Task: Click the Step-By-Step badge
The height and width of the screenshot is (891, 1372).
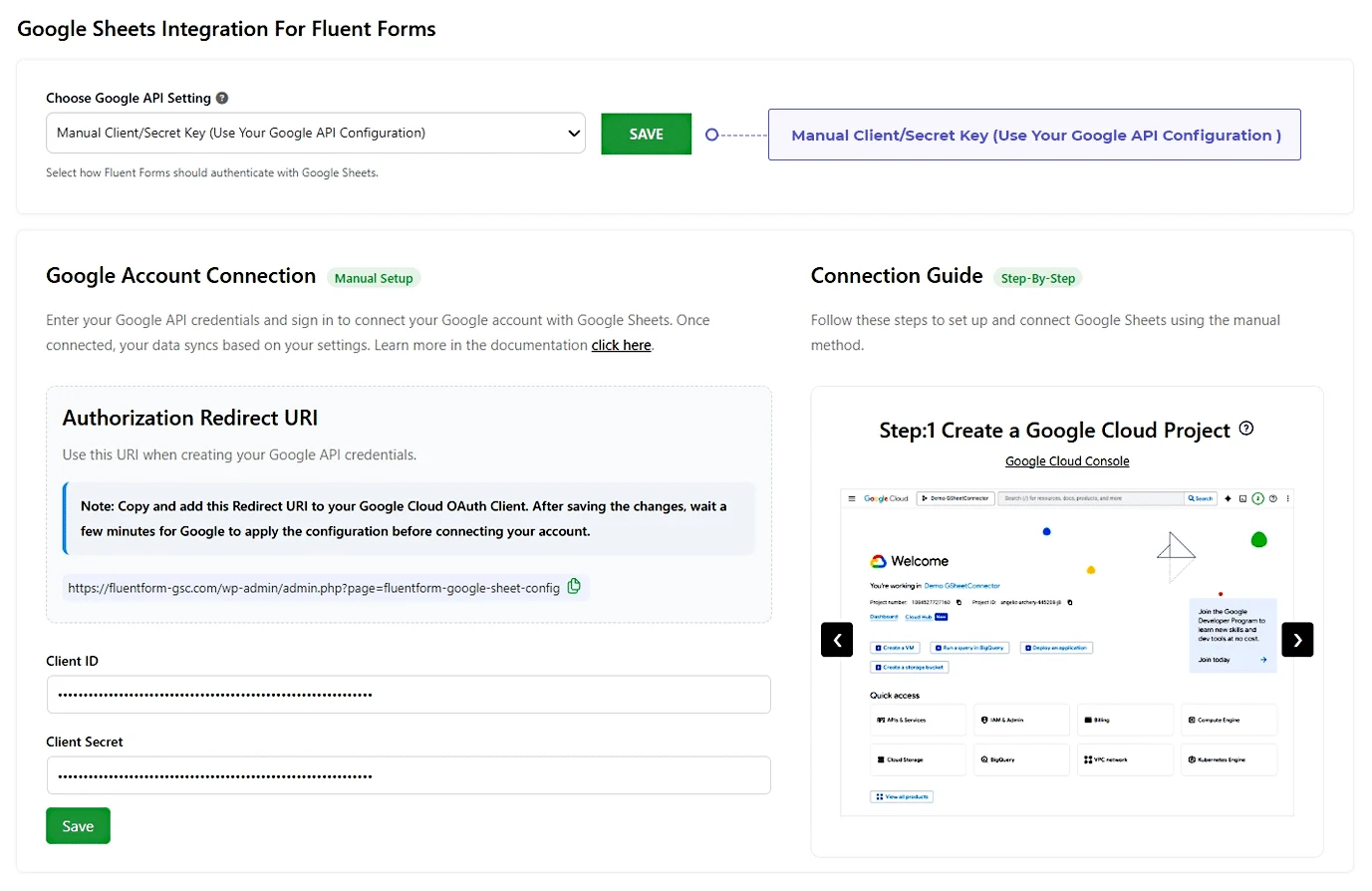Action: (1038, 278)
